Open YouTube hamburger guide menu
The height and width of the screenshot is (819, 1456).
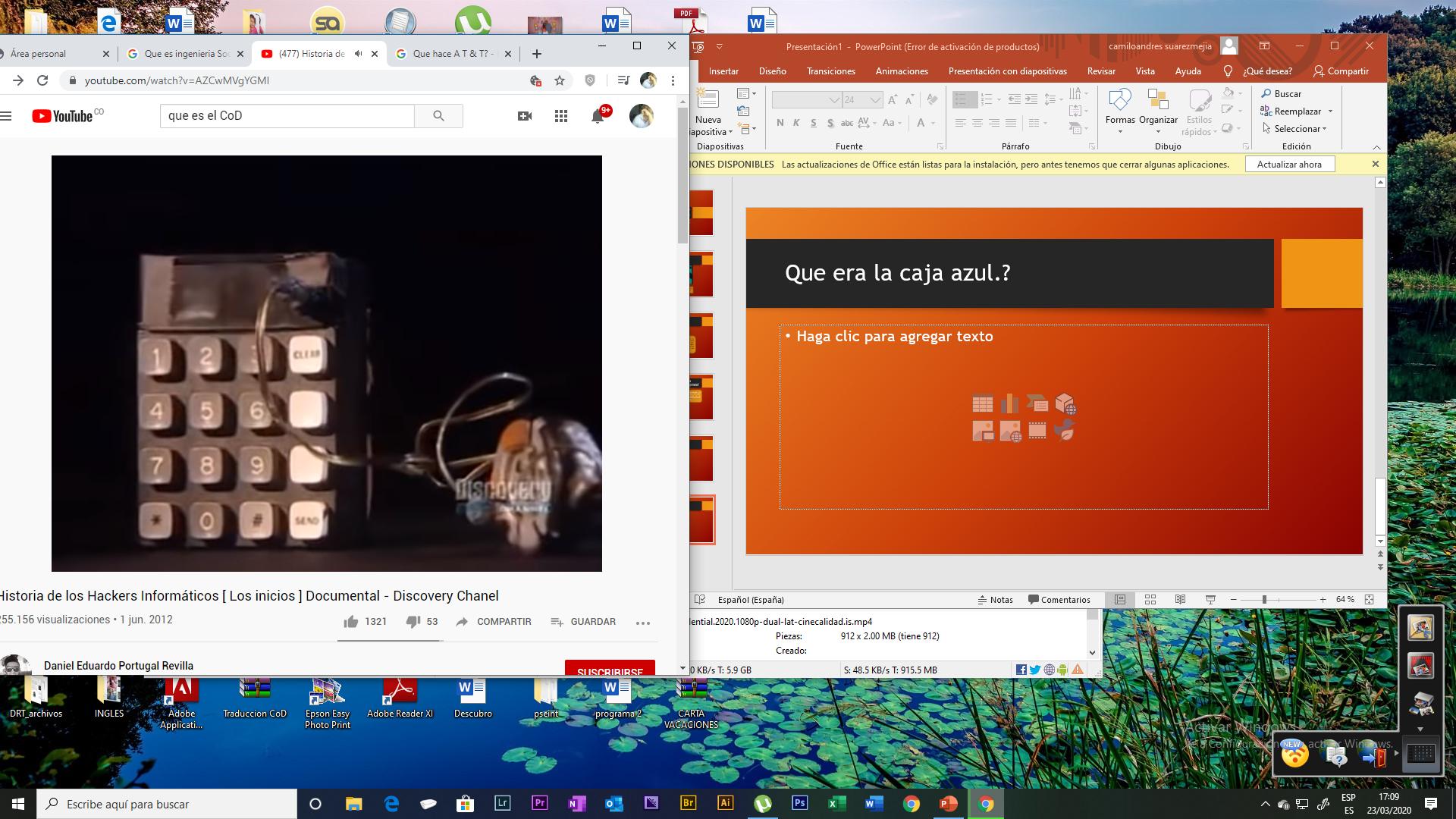pos(6,116)
